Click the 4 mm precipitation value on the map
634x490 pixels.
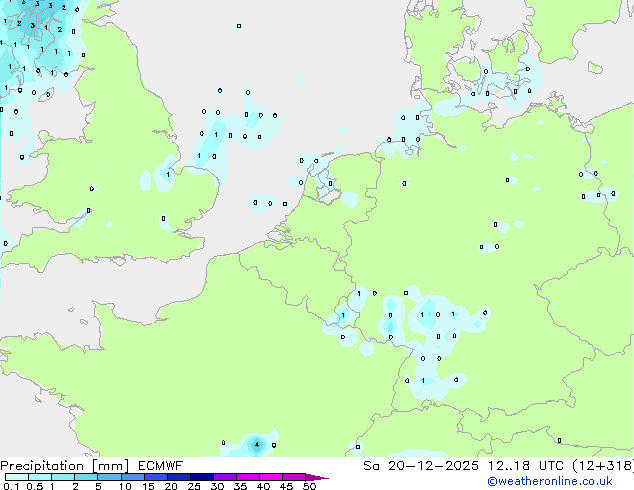click(257, 443)
